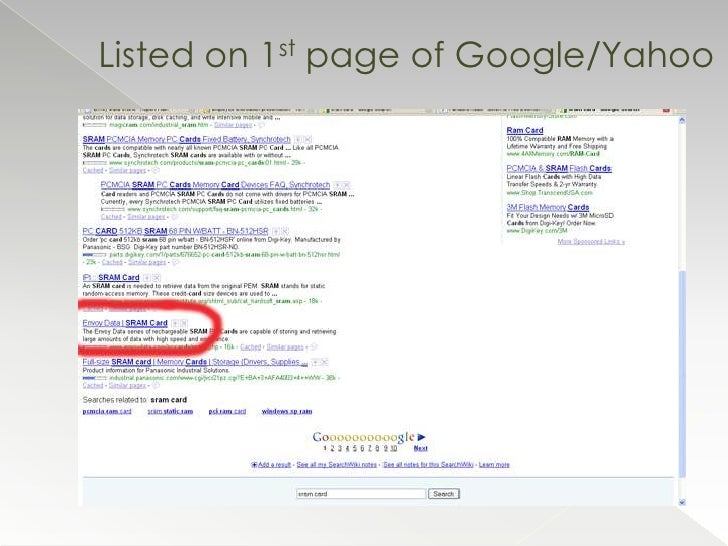
Task: Open Cached link under the digikey result
Action: click(x=112, y=262)
